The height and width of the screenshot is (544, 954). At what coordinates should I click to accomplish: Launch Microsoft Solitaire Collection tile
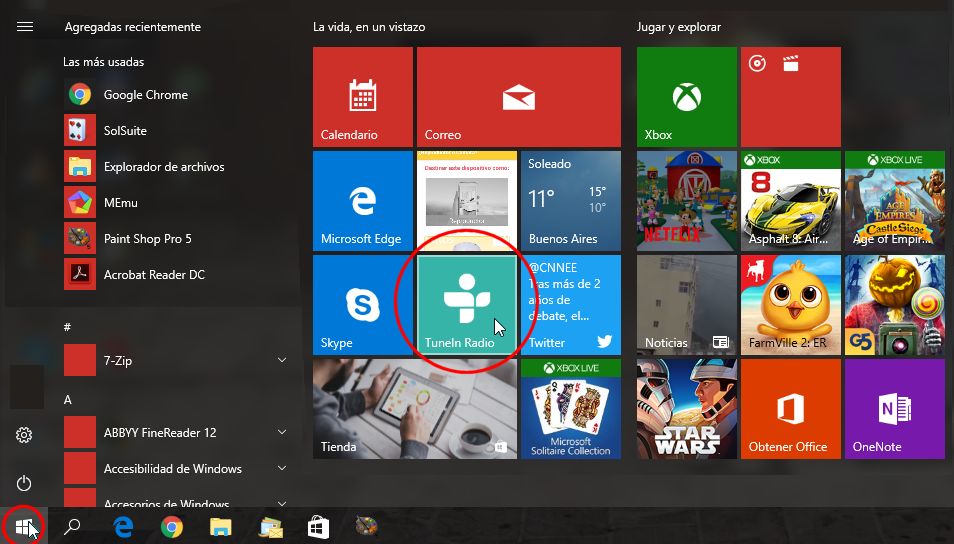(x=571, y=409)
